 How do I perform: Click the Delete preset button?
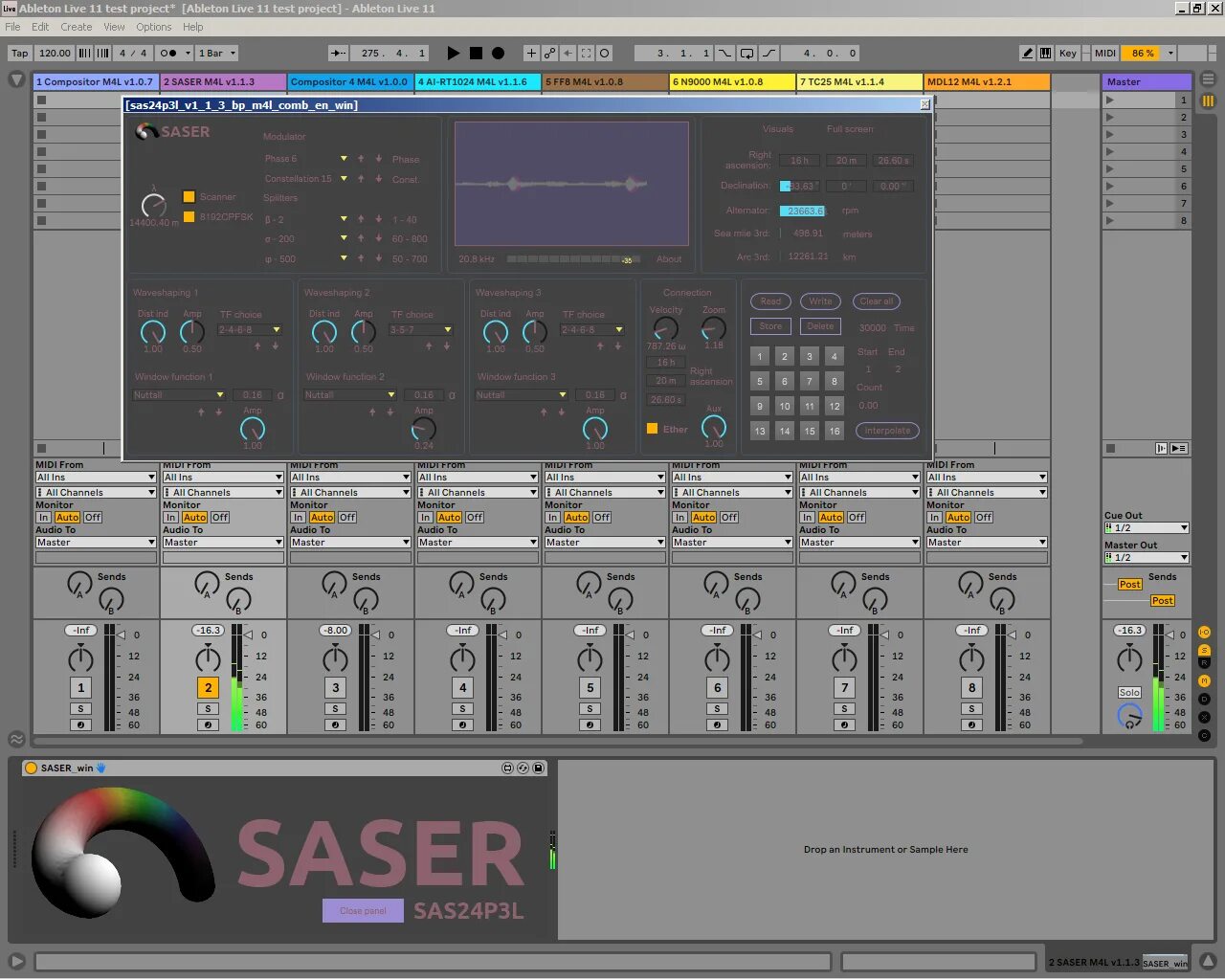(x=820, y=326)
